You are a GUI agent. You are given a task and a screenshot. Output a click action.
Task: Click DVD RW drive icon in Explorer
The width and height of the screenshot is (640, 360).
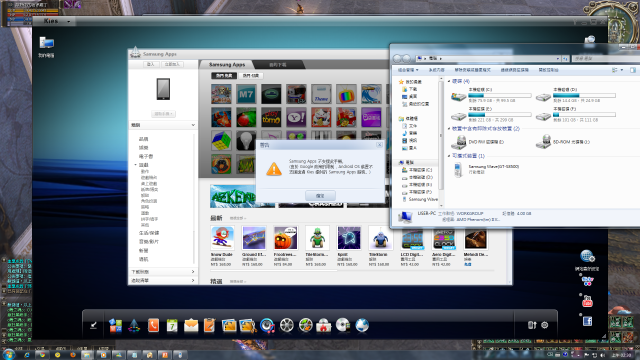click(459, 142)
